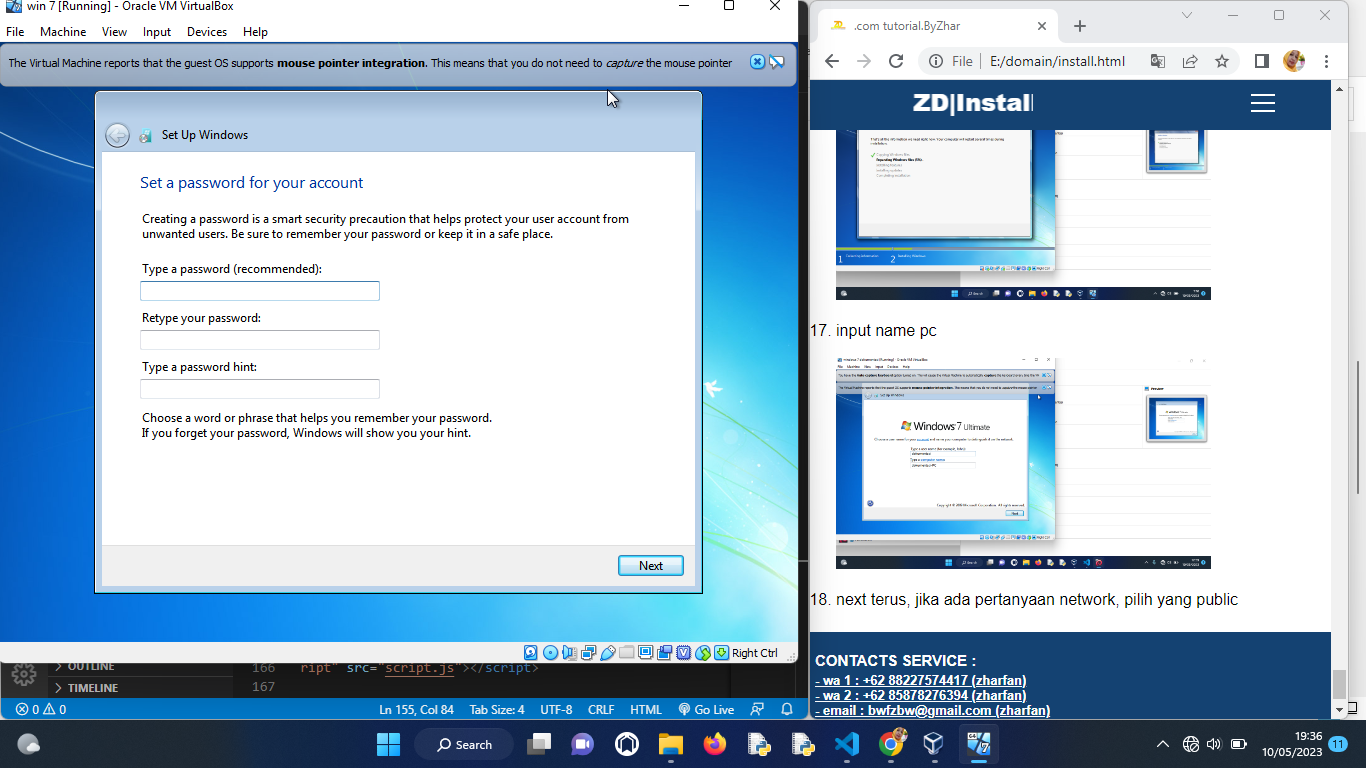Viewport: 1366px width, 768px height.
Task: Click the zharfan email link
Action: point(932,710)
